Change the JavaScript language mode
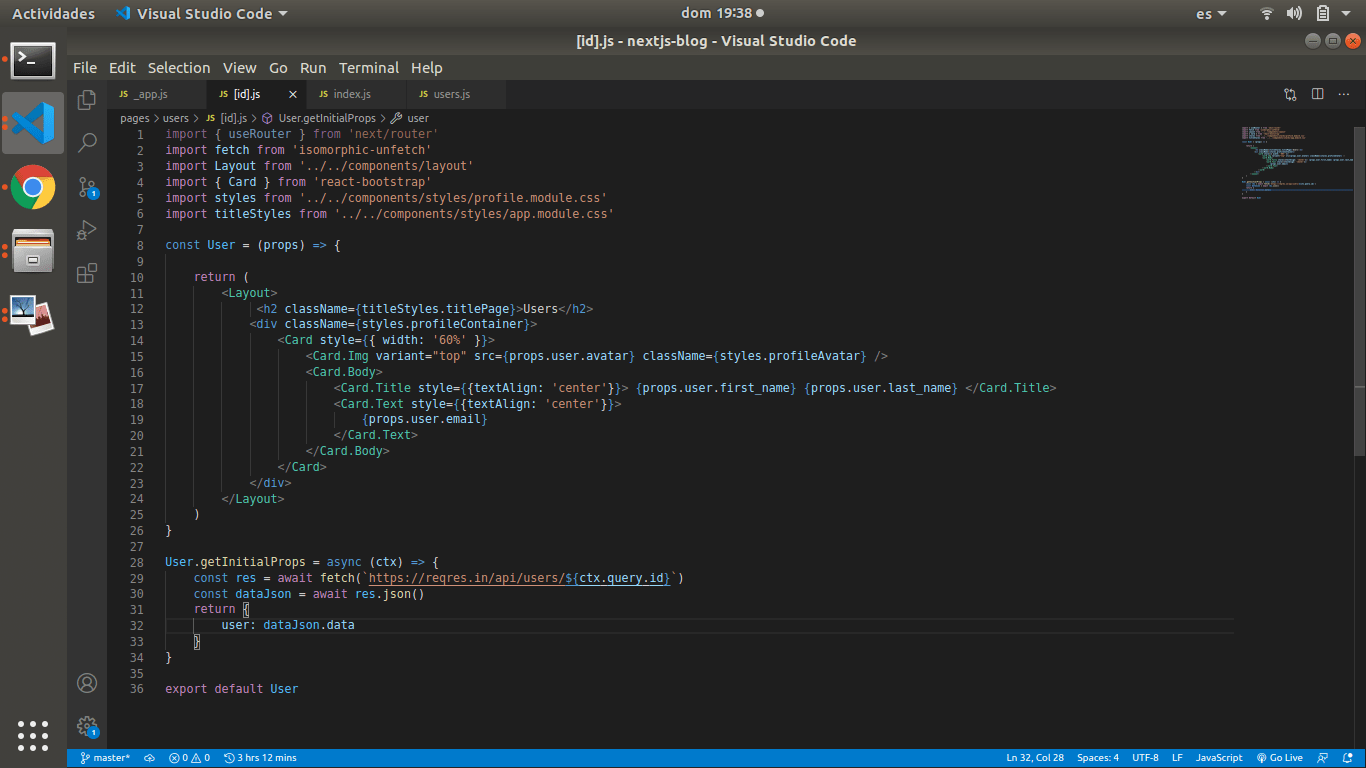Viewport: 1366px width, 768px height. click(x=1219, y=758)
